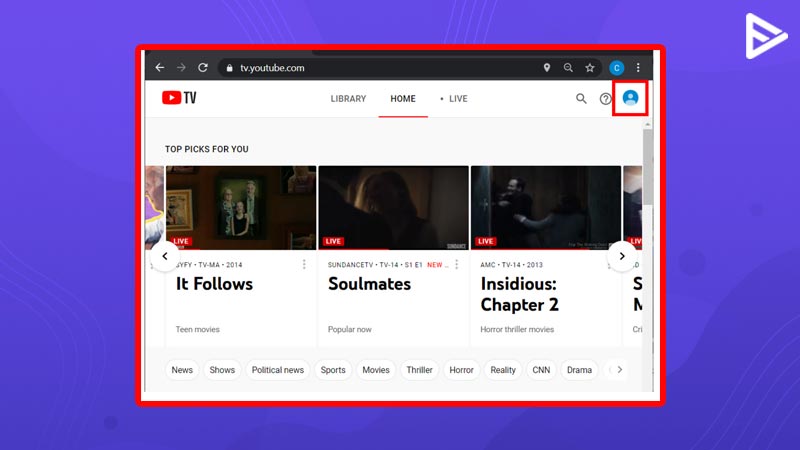Viewport: 800px width, 450px height.
Task: Open the YouTube TV account avatar
Action: (630, 97)
